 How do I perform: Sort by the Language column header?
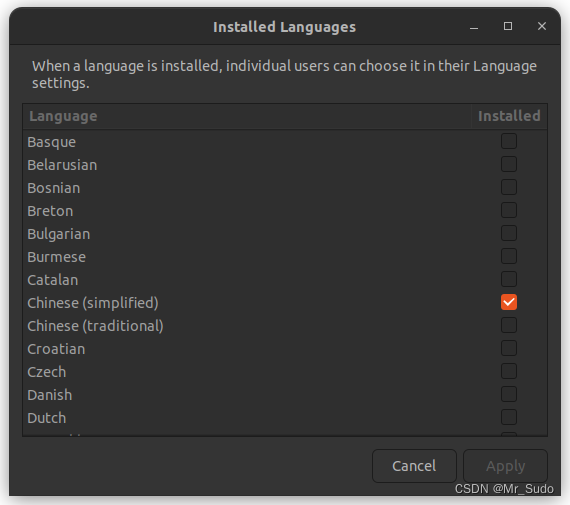pos(247,116)
